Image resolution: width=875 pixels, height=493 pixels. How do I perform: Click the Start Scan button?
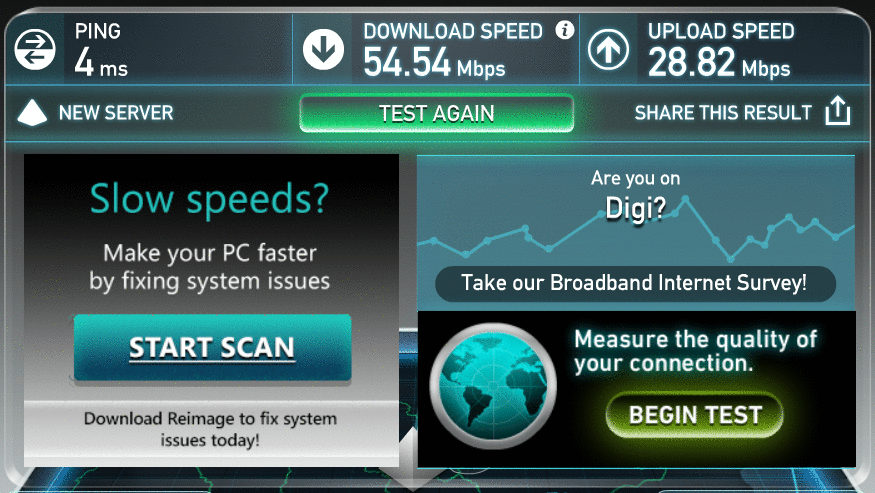coord(213,347)
